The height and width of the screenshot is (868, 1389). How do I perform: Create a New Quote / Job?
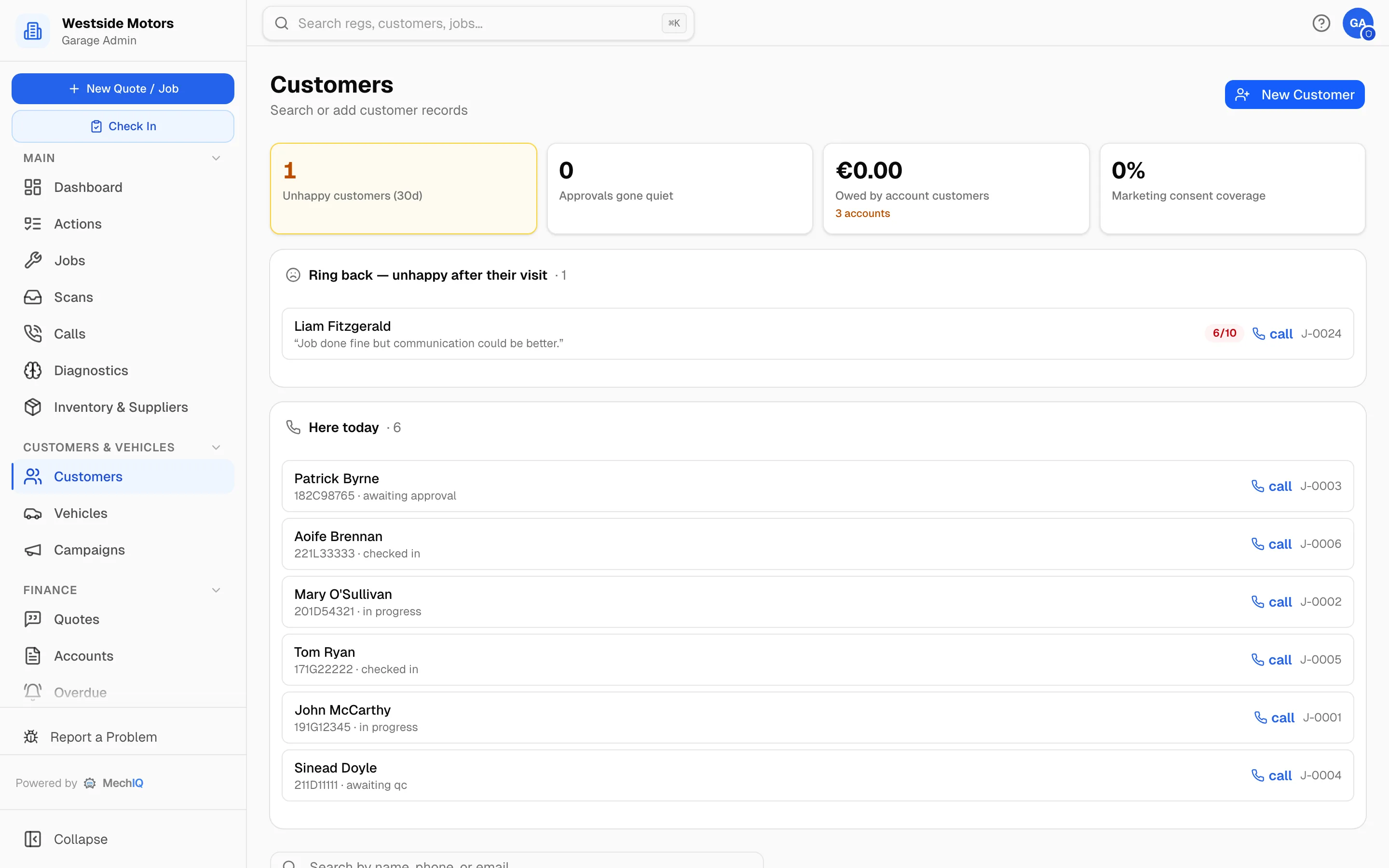pyautogui.click(x=123, y=88)
